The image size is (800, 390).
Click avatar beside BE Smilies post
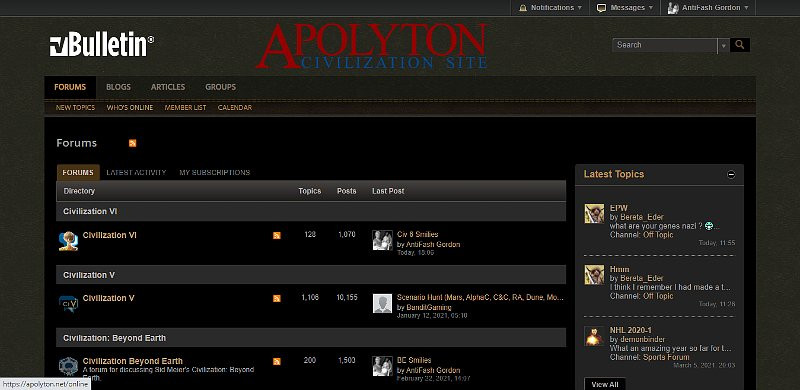click(382, 366)
